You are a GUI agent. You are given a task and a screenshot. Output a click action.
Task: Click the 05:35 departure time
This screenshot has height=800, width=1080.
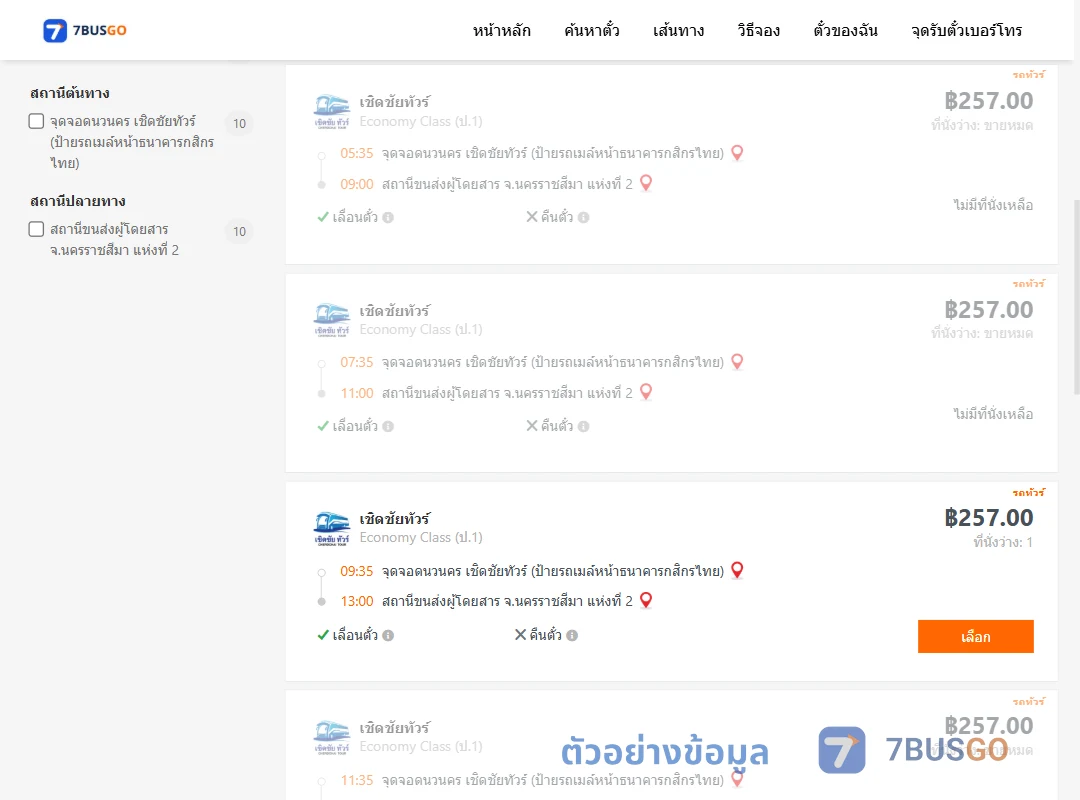[x=356, y=154]
